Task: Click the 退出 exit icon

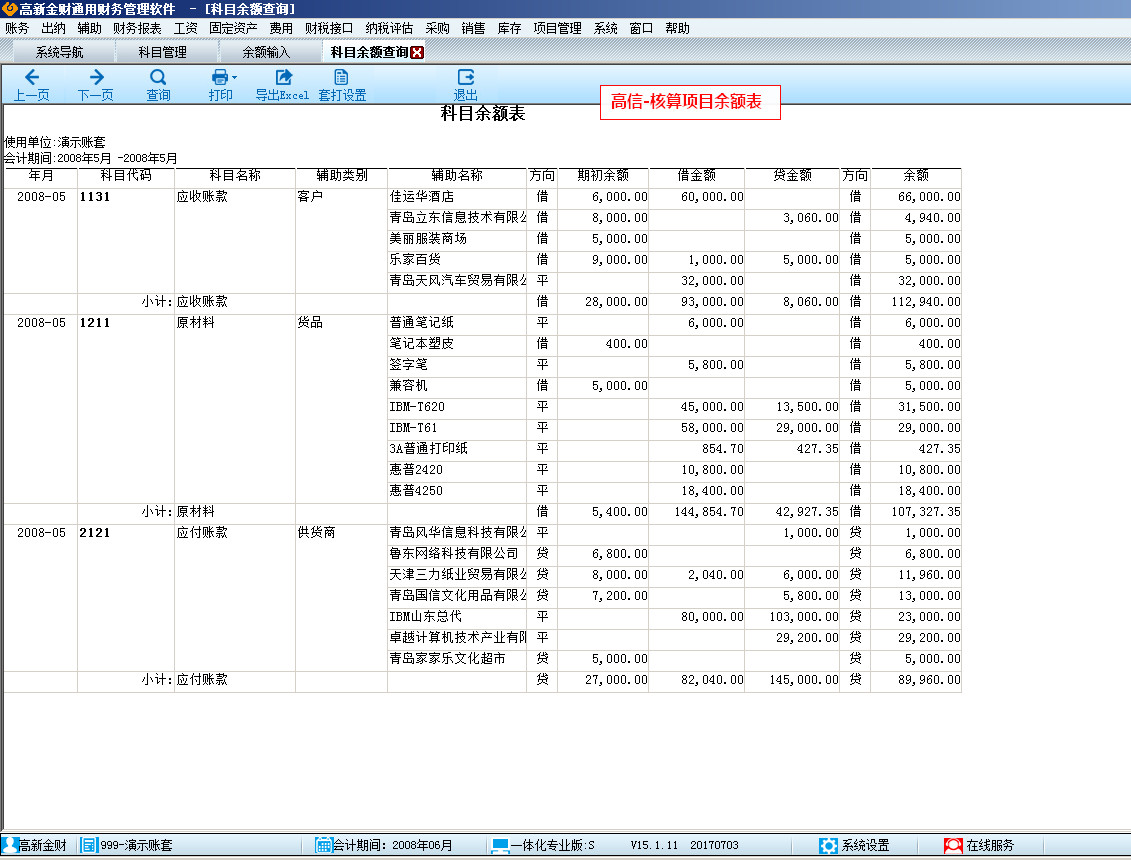Action: coord(465,78)
